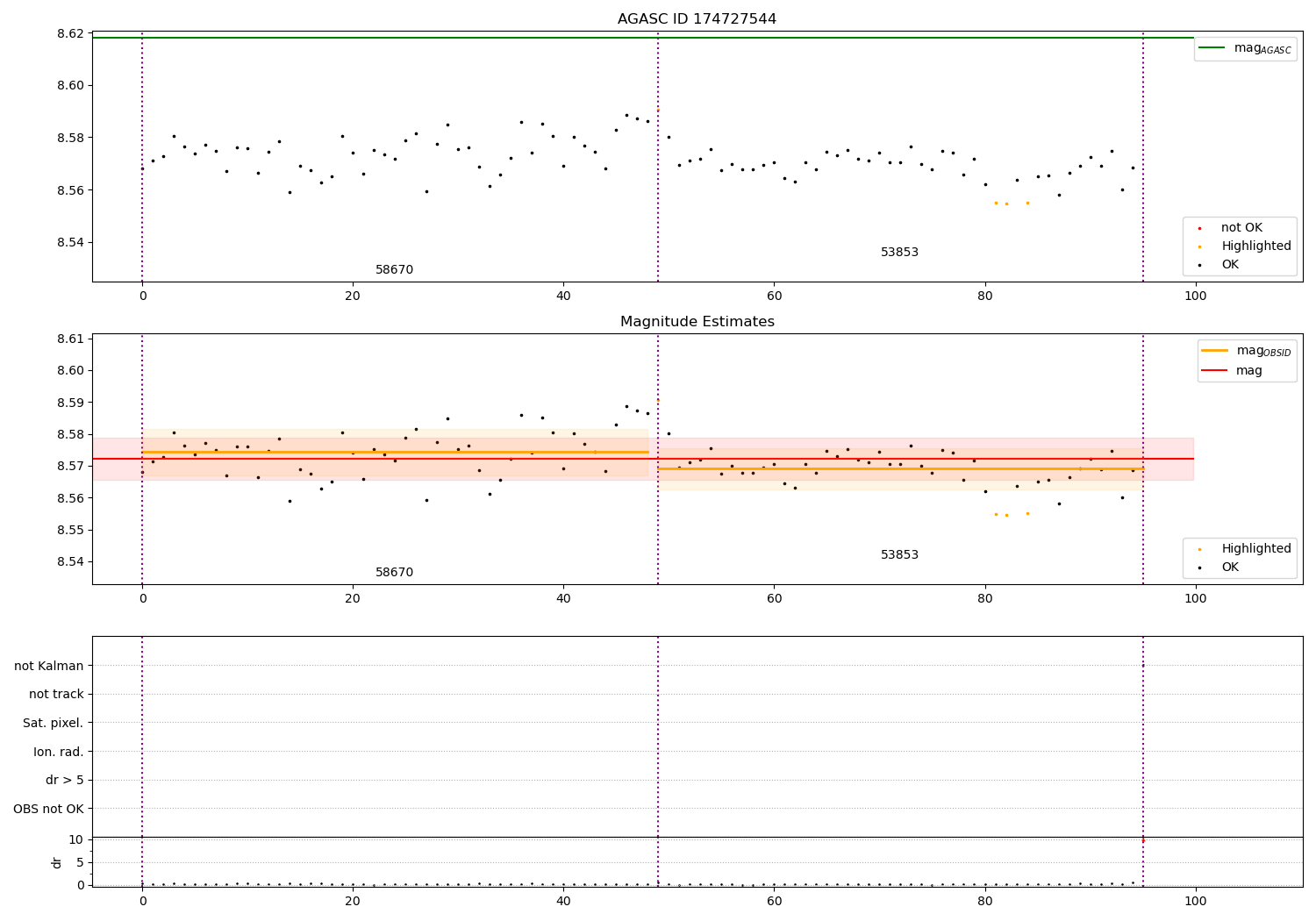Screen dimensions: 1316x921
Task: Click the 53853 label in middle plot
Action: [899, 555]
